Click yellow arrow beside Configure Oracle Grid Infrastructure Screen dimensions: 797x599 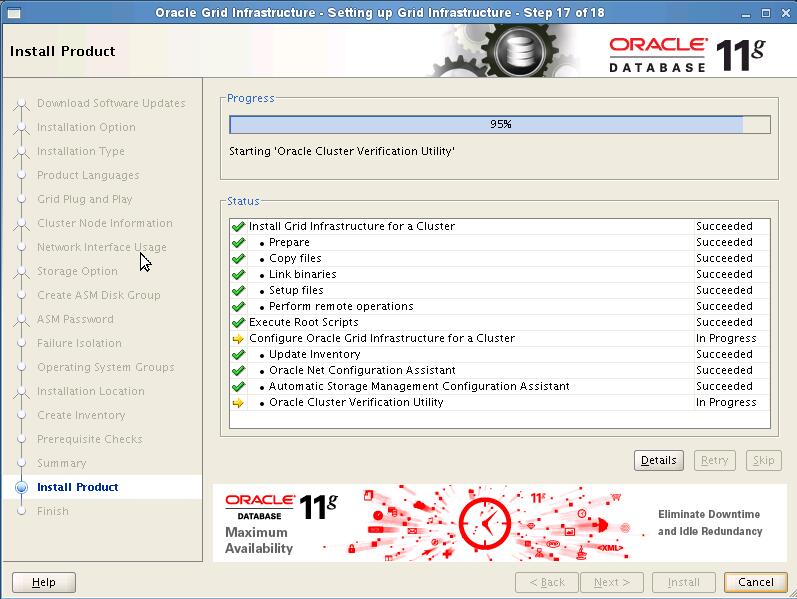(238, 339)
